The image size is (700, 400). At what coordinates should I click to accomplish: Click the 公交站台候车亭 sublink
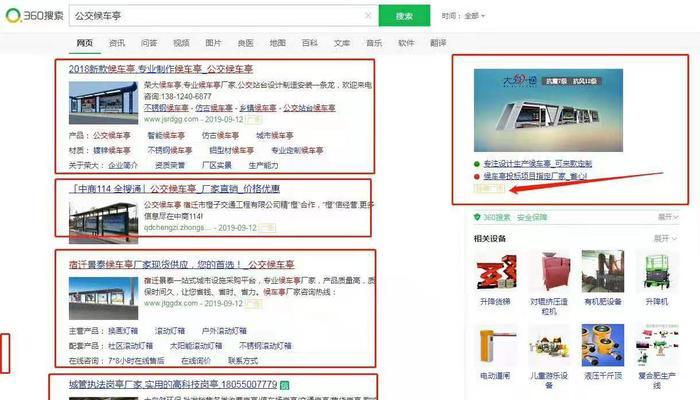coord(309,108)
